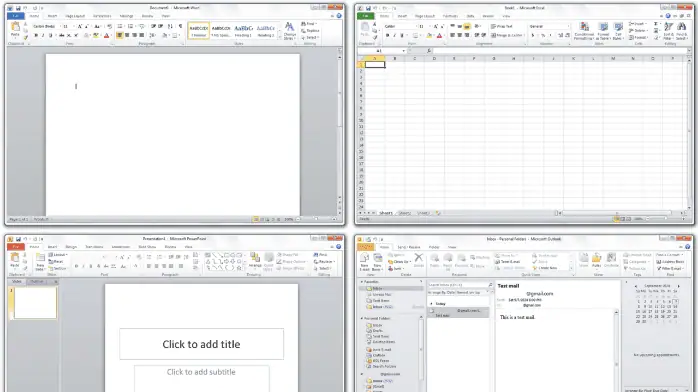Viewport: 698px width, 392px height.
Task: Switch to the Insert tab in Excel
Action: [x=402, y=16]
